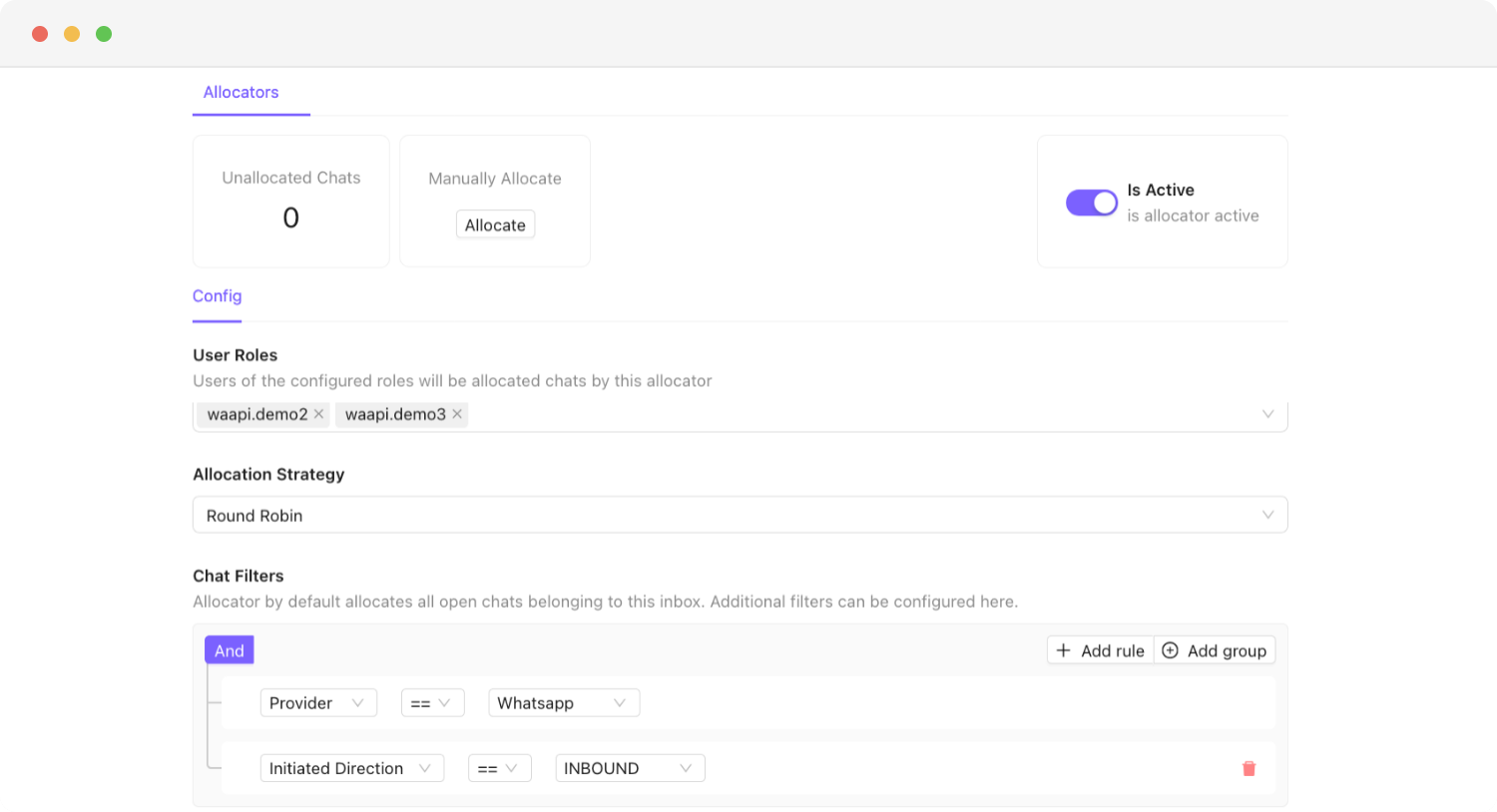Viewport: 1497px width, 812px height.
Task: Maximize the window with the green button
Action: (x=104, y=34)
